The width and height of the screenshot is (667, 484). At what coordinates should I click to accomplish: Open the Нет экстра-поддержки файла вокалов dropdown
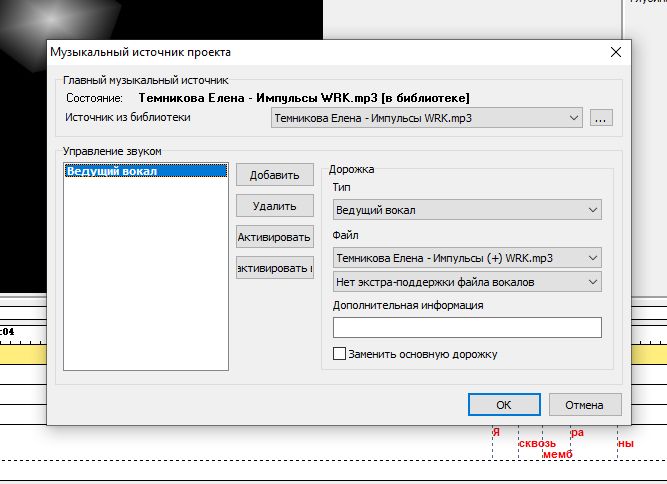467,282
